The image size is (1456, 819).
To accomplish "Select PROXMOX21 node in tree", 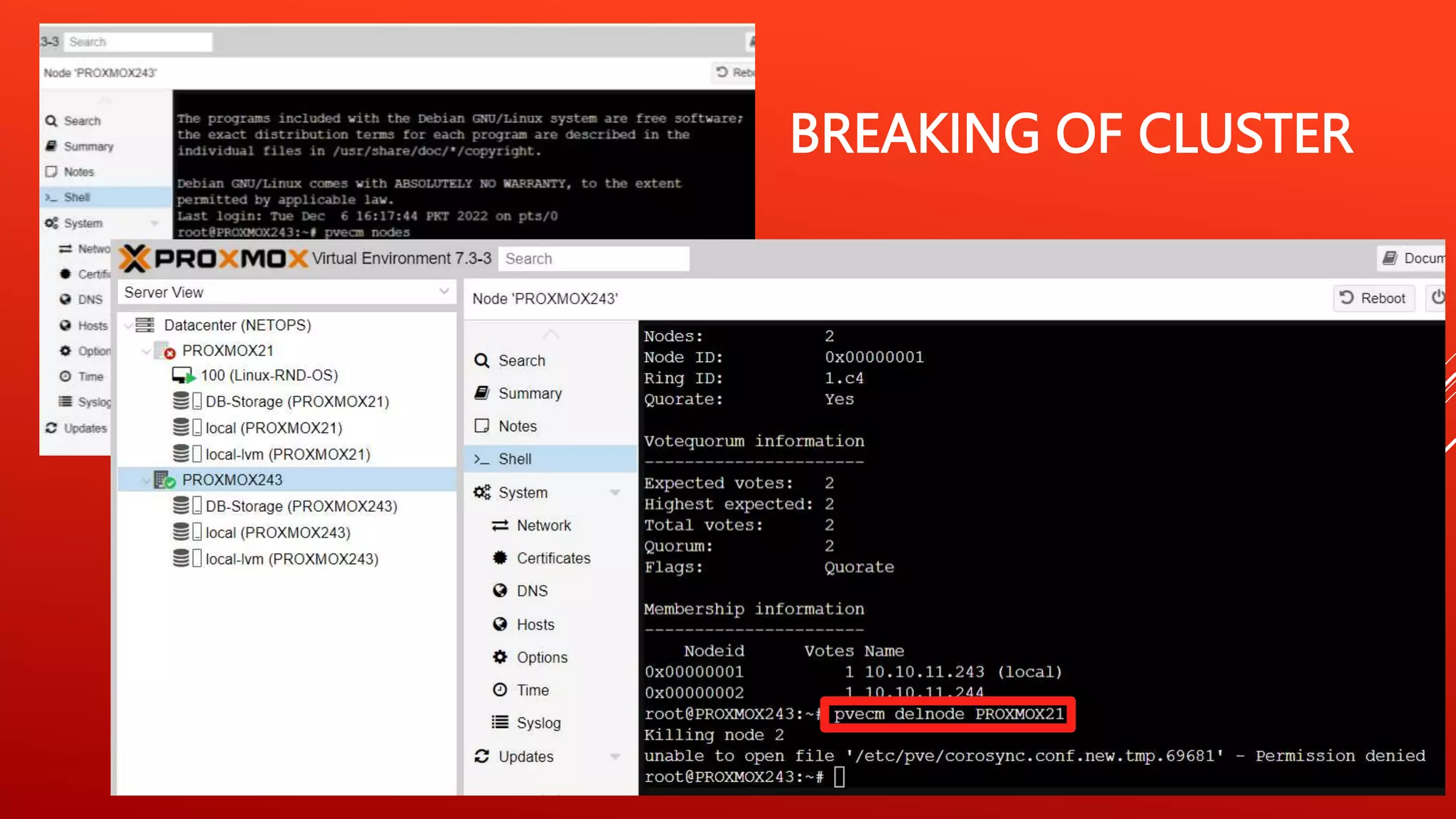I will tap(287, 350).
